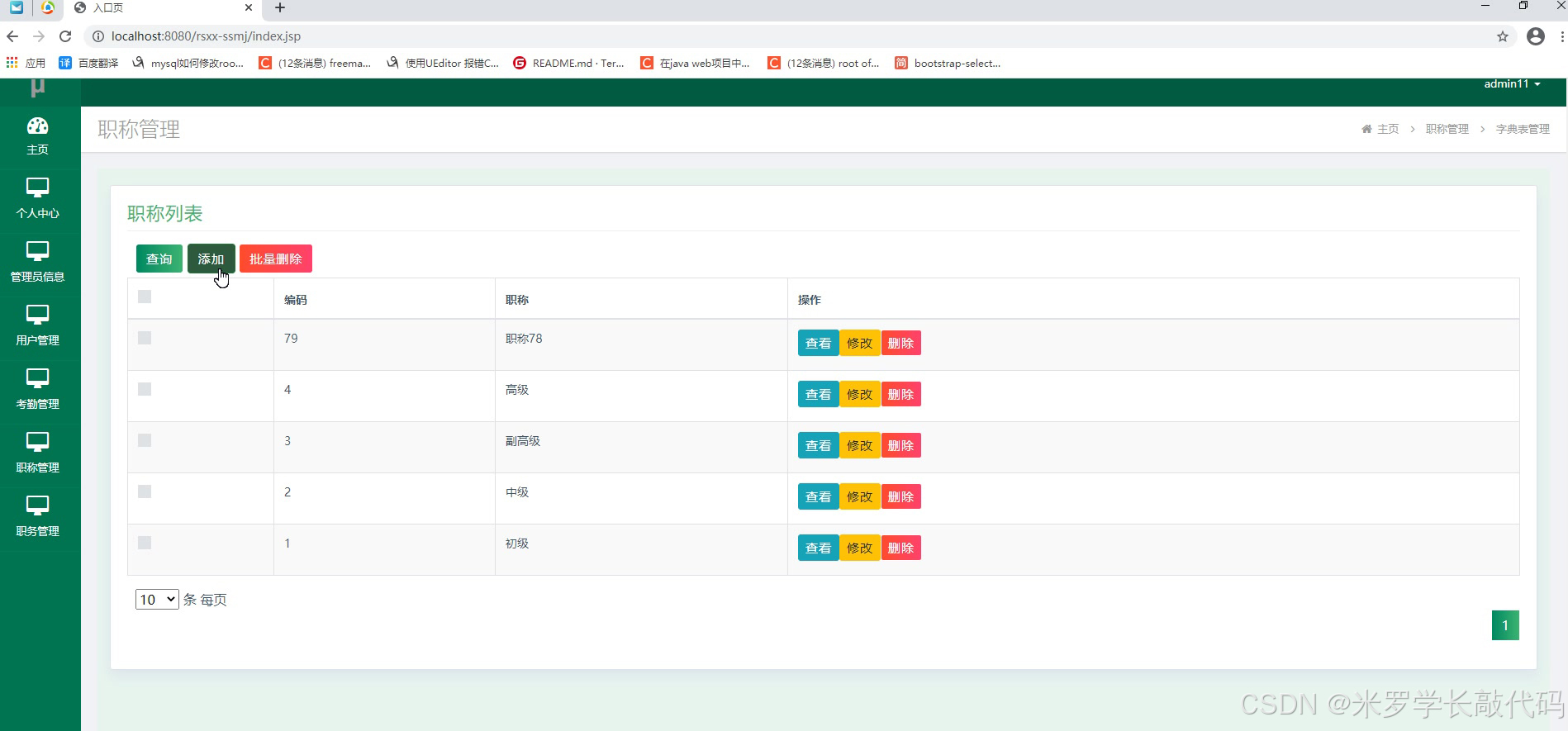Open the README.md bookmark
The width and height of the screenshot is (1568, 731).
click(568, 63)
